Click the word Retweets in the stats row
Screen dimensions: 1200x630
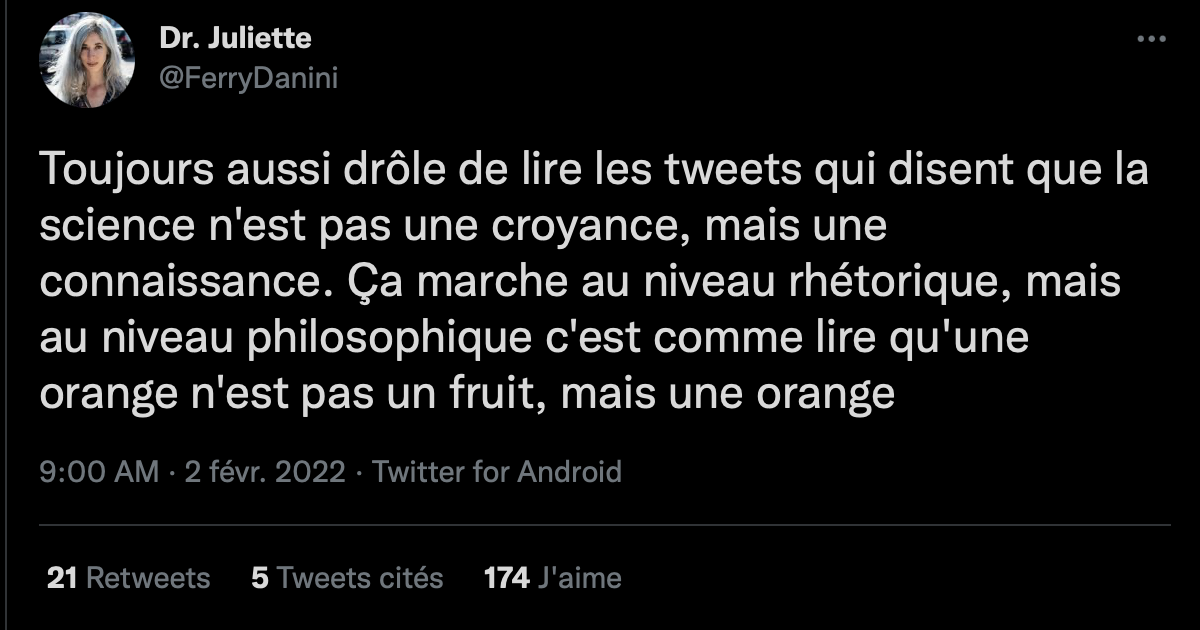[148, 578]
